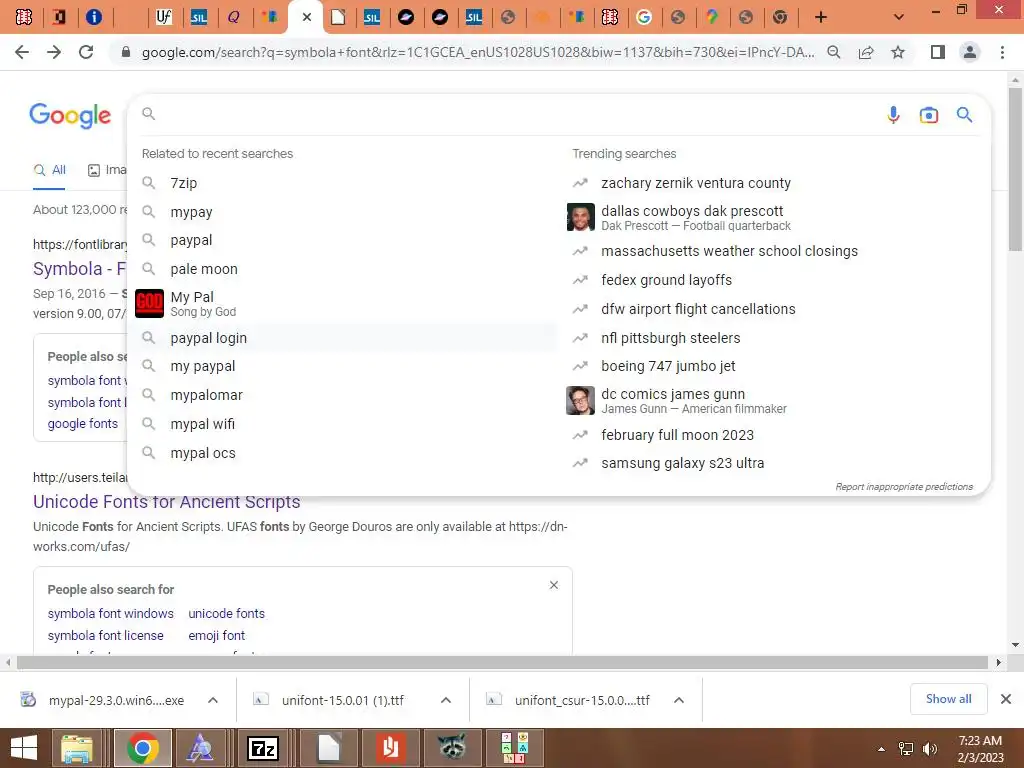The image size is (1024, 768).
Task: Open the zoom magnifier in address bar
Action: (x=834, y=52)
